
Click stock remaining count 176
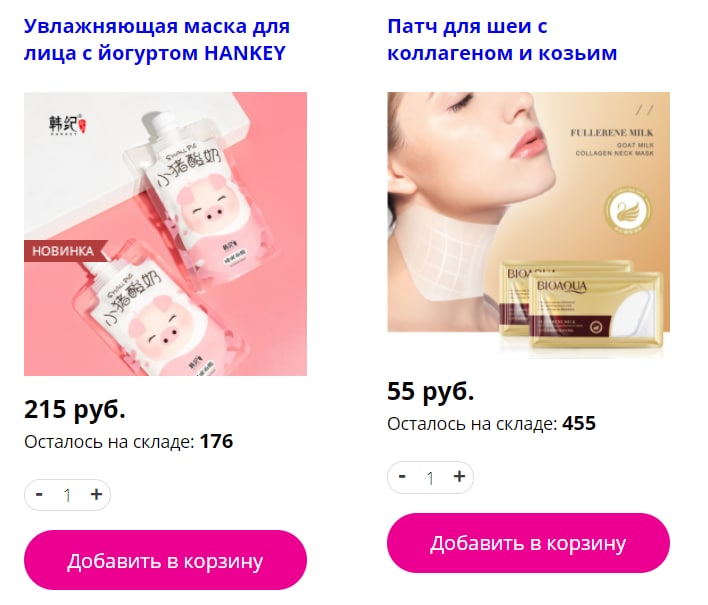click(216, 442)
